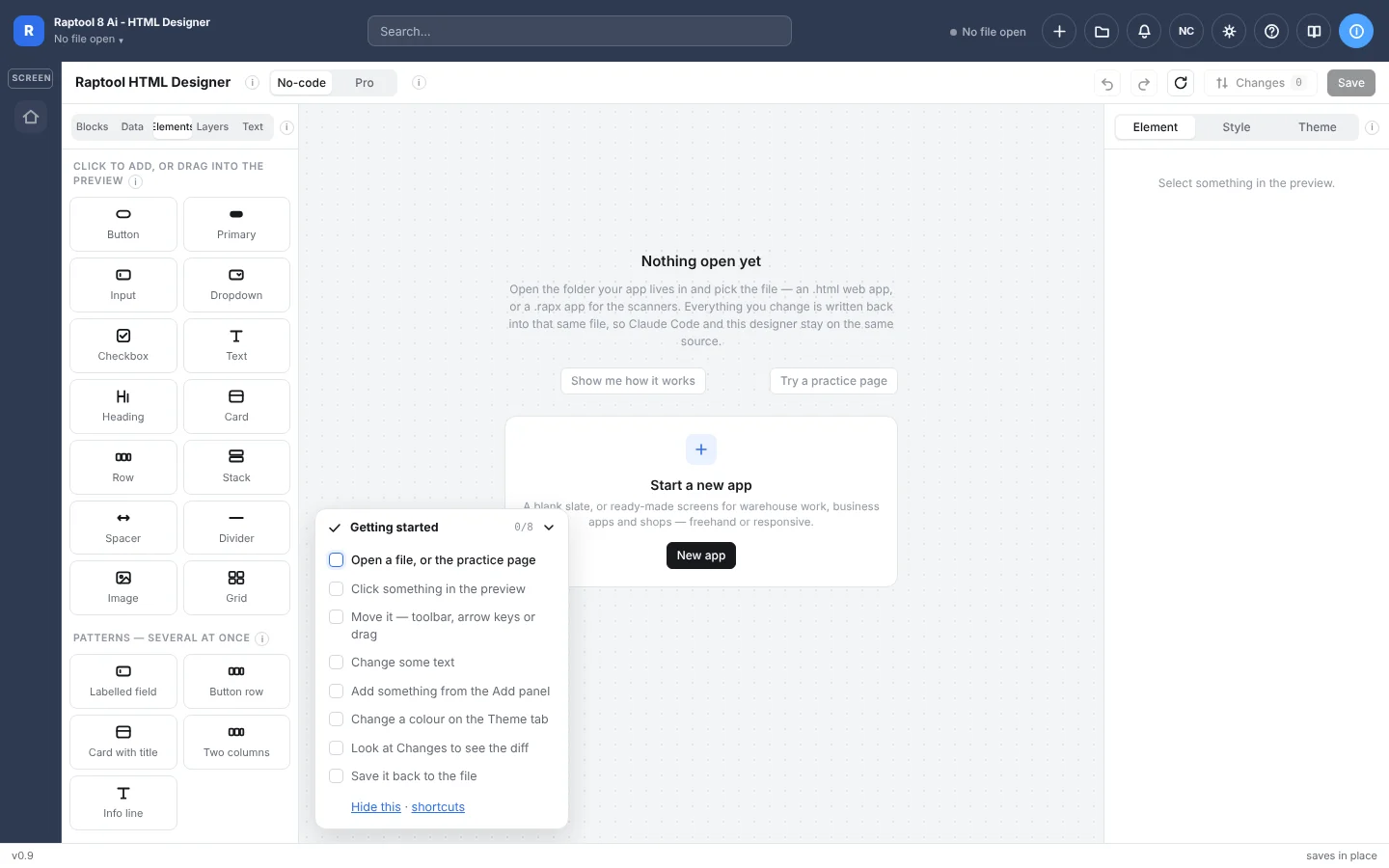Click 'Try a practice page' button
This screenshot has width=1389, height=868.
[x=833, y=381]
